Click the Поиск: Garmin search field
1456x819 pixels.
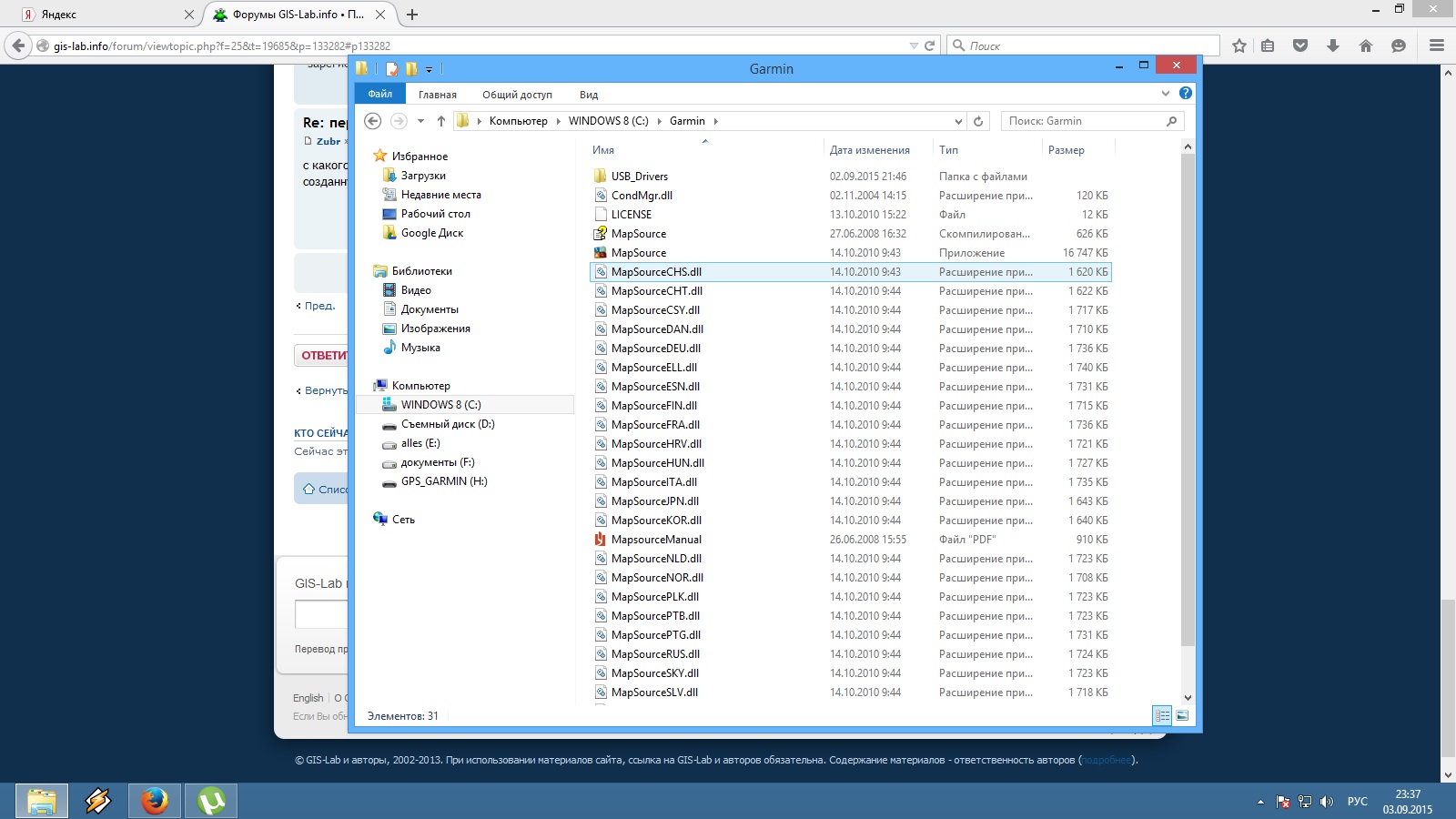point(1083,121)
